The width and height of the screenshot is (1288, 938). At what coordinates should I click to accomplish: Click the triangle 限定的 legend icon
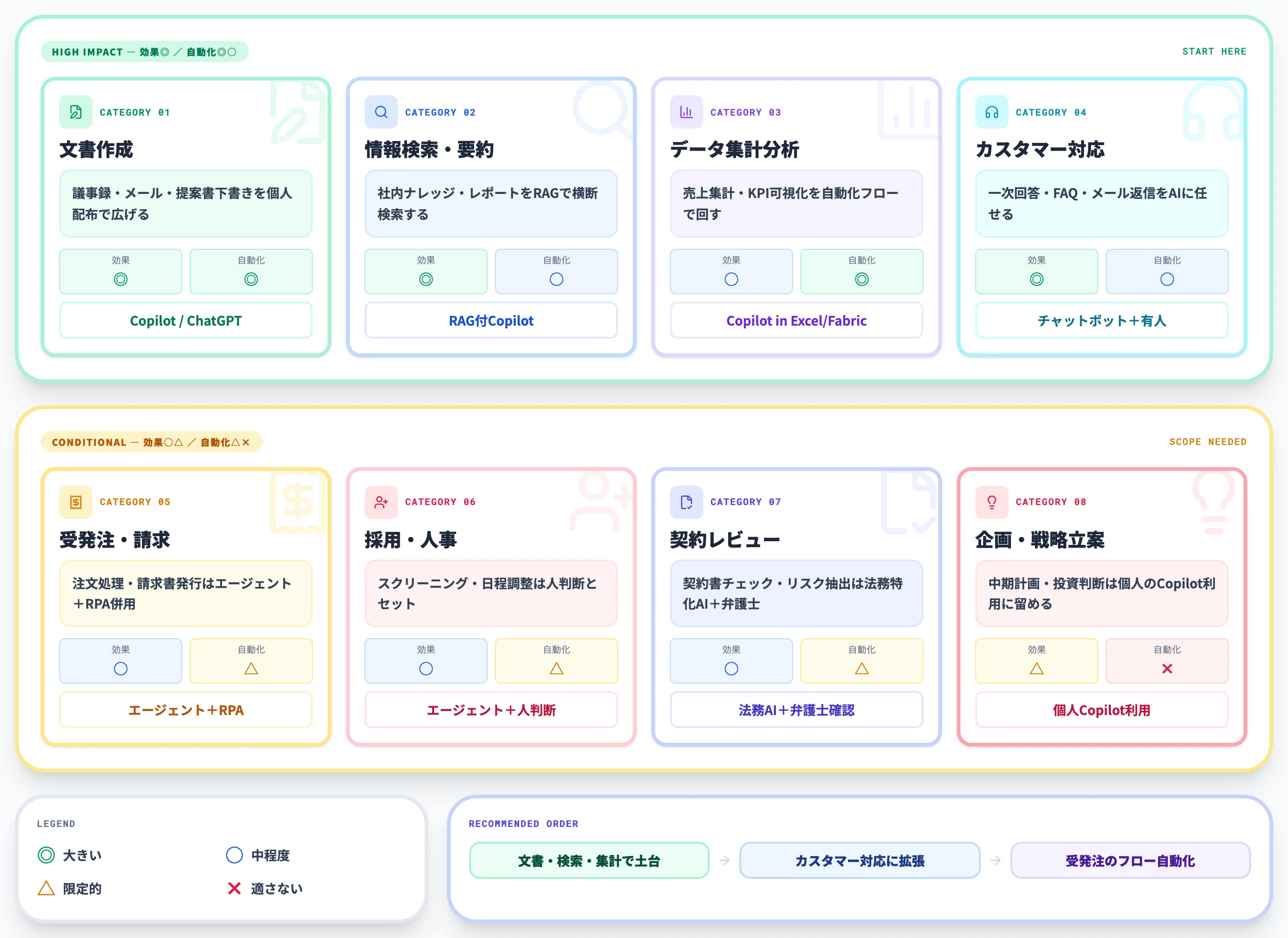[46, 888]
